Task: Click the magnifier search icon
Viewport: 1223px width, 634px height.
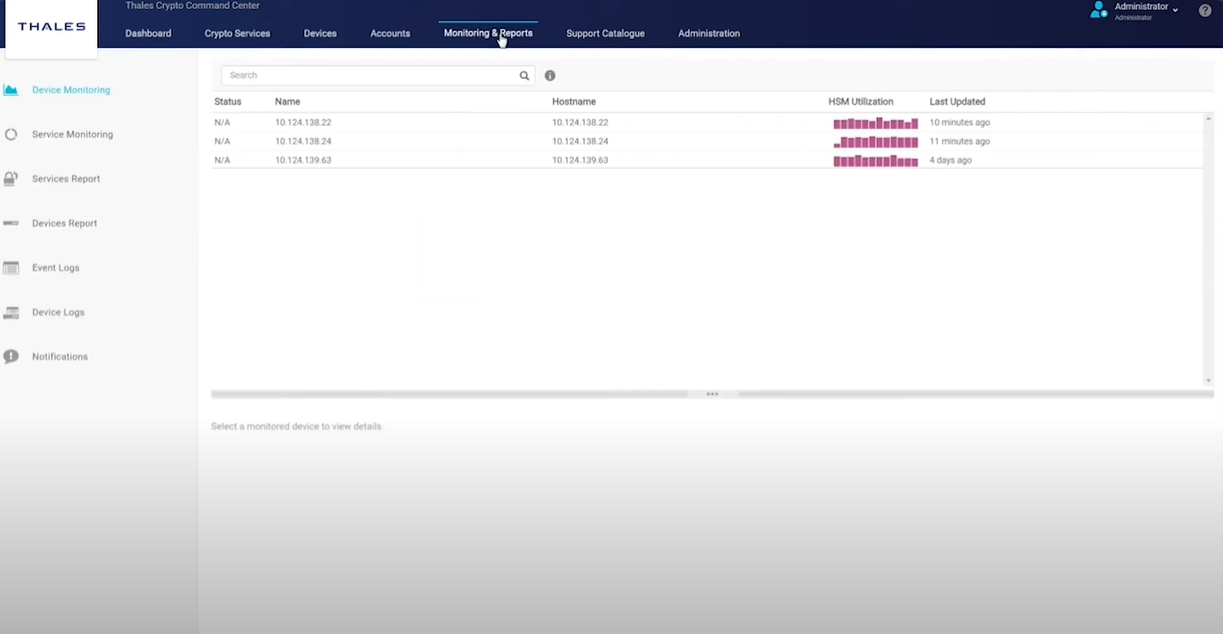Action: point(524,76)
